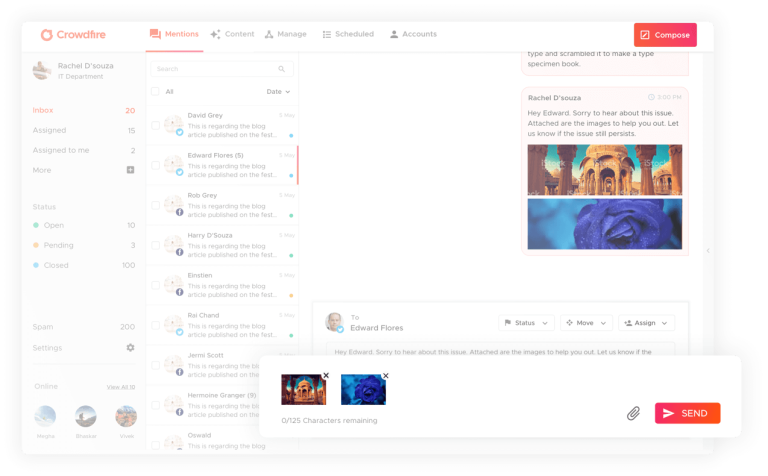Remove the blue rose image attachment
The width and height of the screenshot is (768, 476).
pos(386,376)
